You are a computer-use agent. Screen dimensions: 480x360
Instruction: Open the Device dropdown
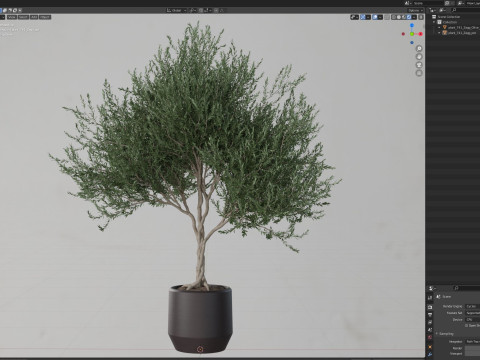[x=473, y=320]
